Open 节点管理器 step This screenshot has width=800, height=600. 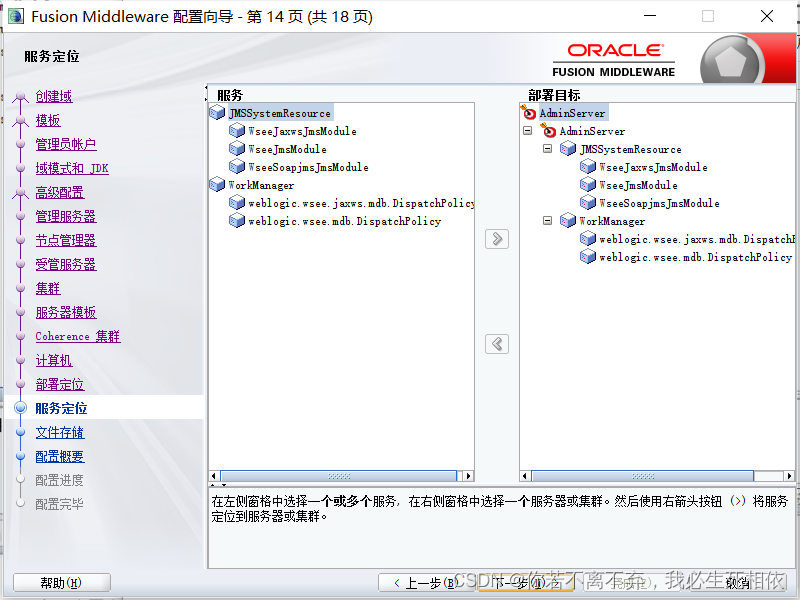click(x=66, y=240)
